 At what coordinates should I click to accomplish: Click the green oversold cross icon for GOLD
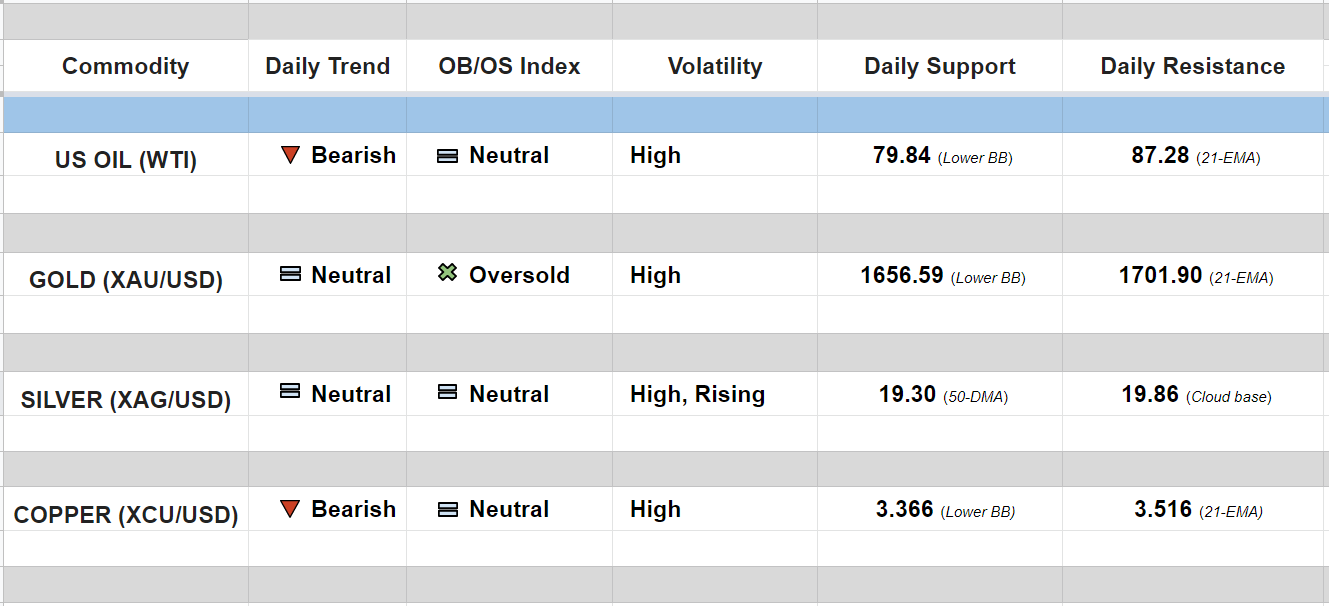448,273
